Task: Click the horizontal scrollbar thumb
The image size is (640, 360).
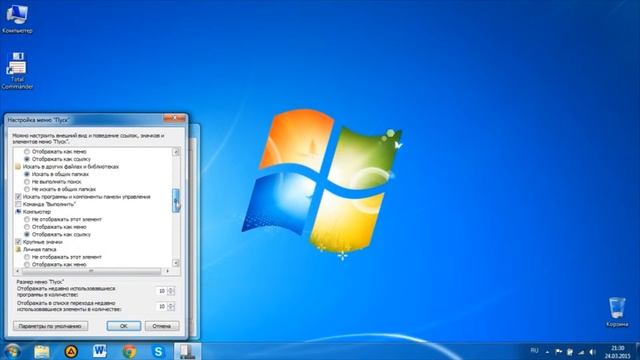Action: pyautogui.click(x=91, y=271)
